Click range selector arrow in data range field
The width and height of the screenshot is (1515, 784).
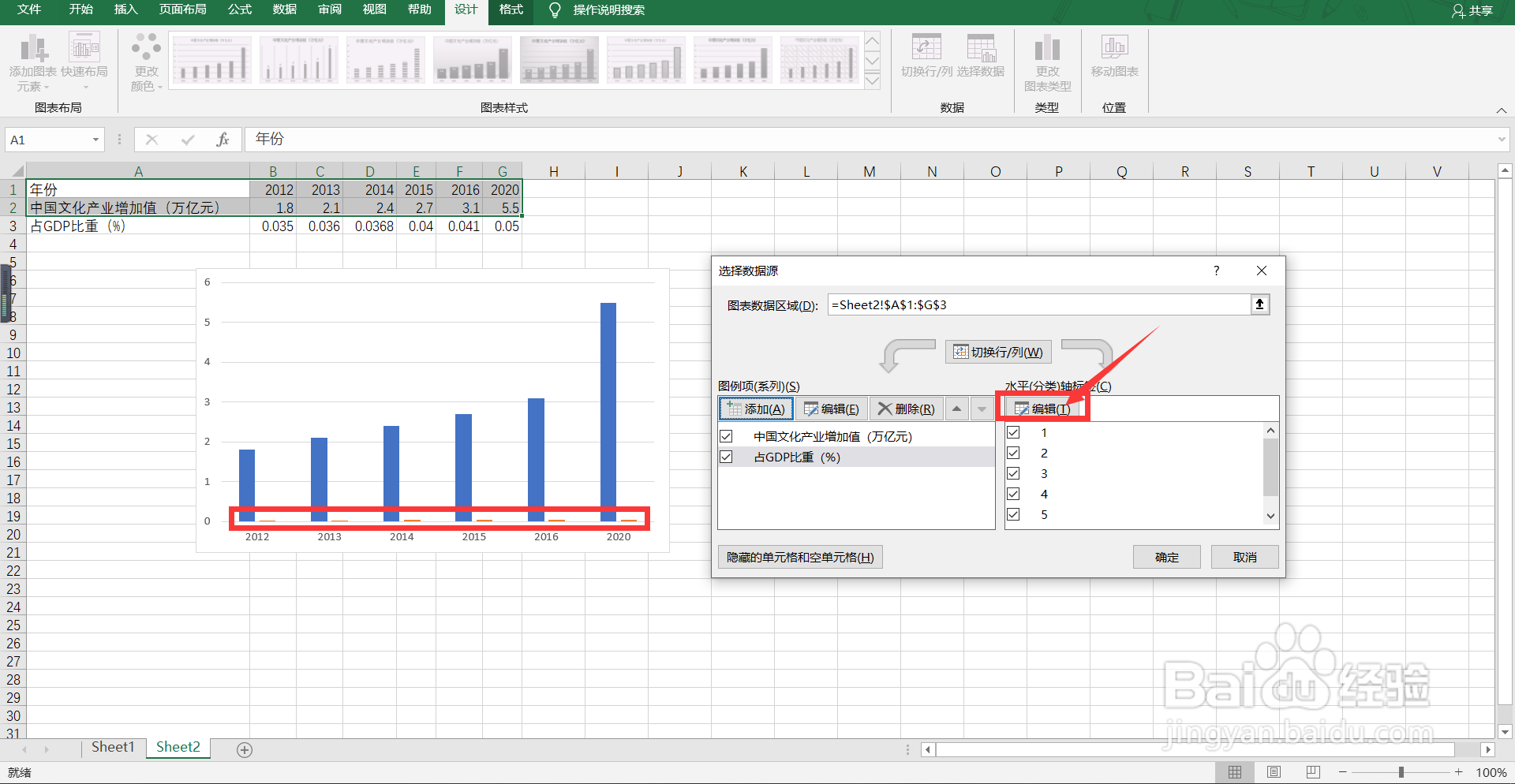click(1260, 304)
